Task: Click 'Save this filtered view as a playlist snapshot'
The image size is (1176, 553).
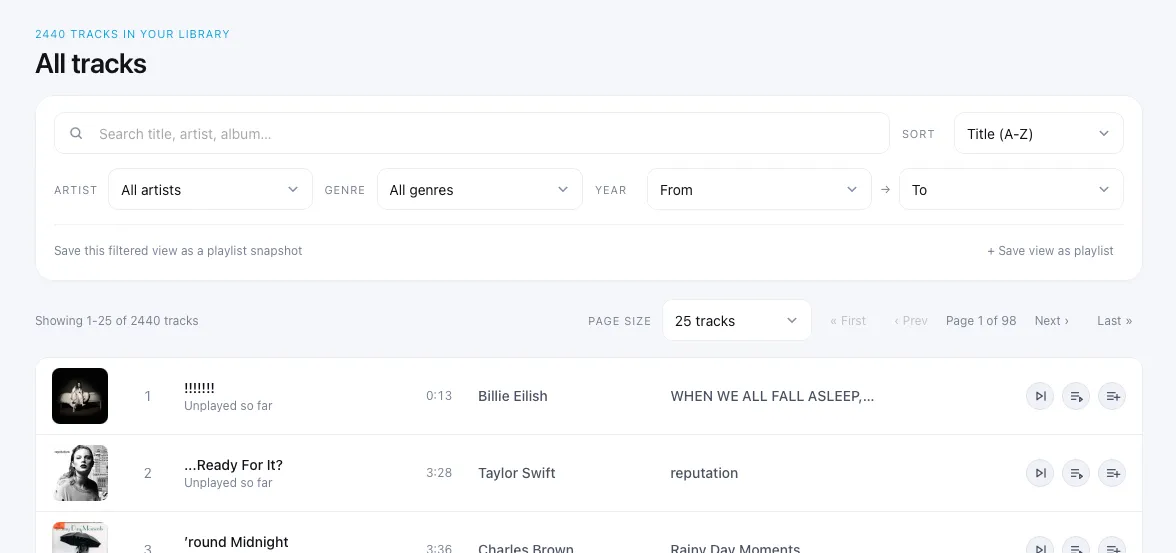Action: click(x=178, y=251)
